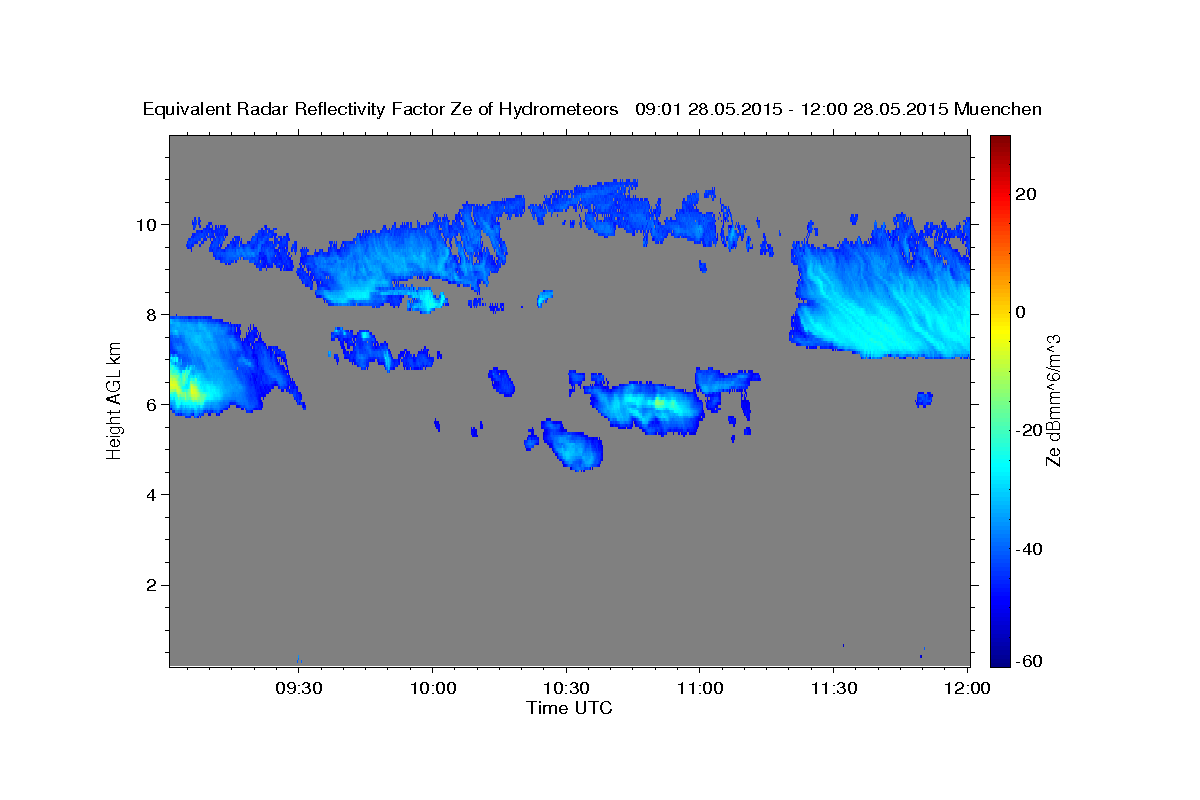Screen dimensions: 1200x800
Task: Click the height tick label '4'
Action: [153, 494]
